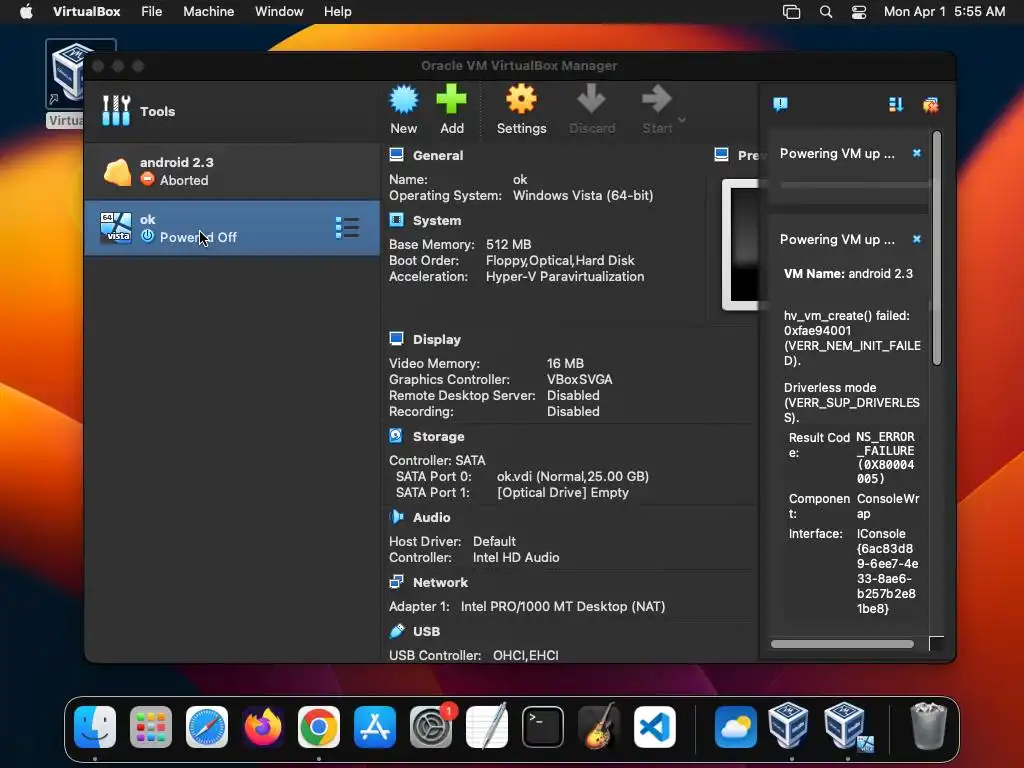Open the Start dropdown arrow
Screen dimensions: 1024x768
tap(682, 120)
